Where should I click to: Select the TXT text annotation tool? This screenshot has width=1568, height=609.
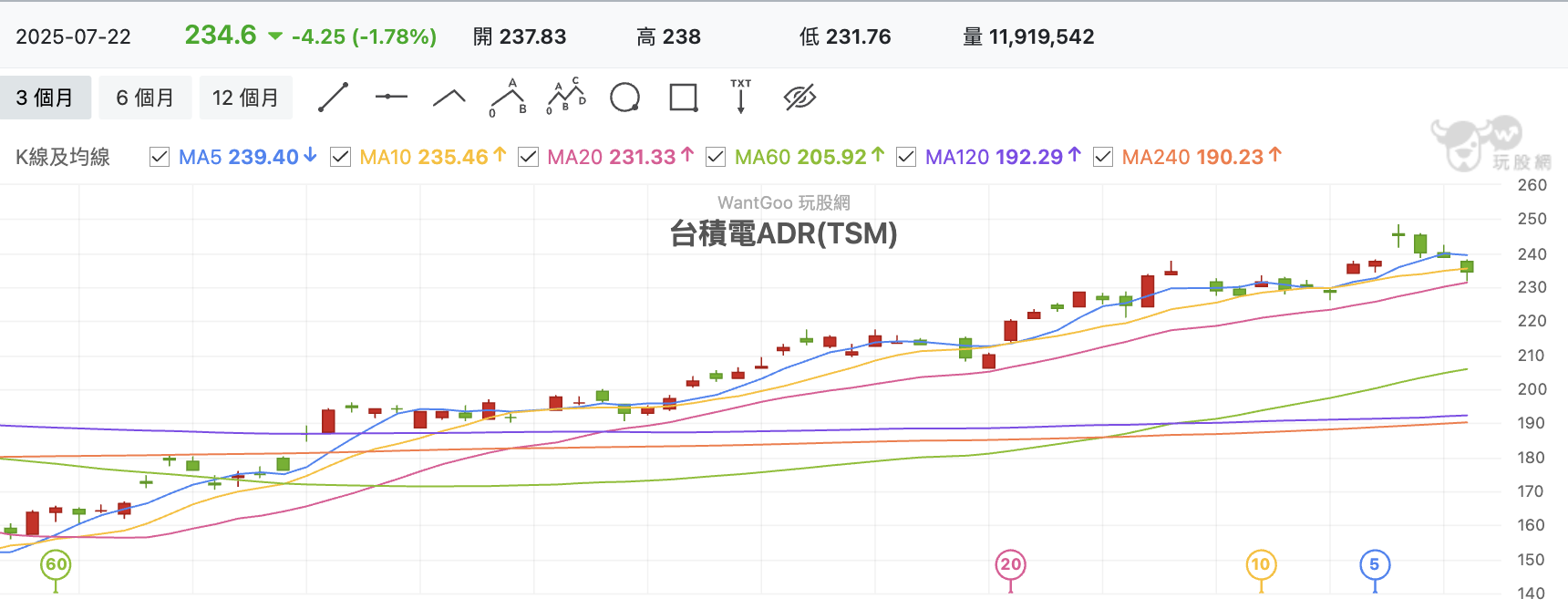741,97
